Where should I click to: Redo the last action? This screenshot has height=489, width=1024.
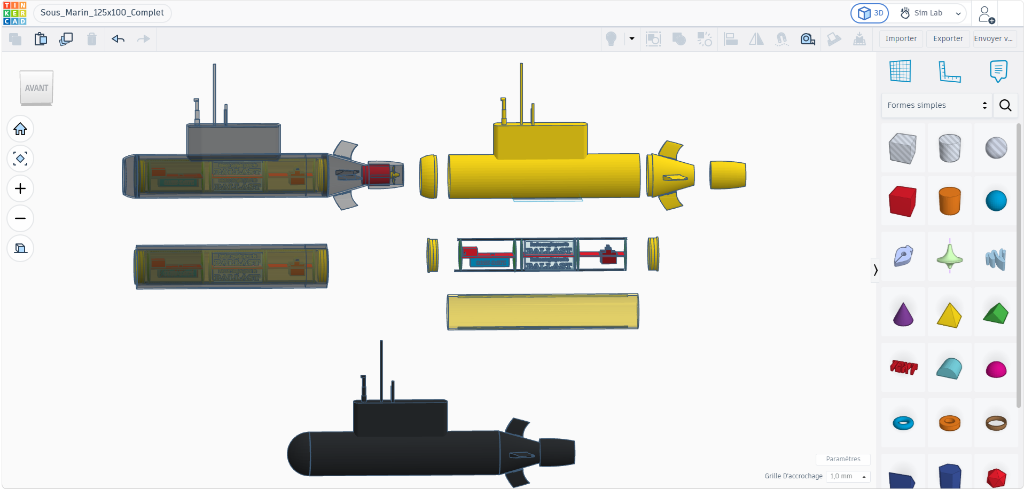[x=143, y=39]
